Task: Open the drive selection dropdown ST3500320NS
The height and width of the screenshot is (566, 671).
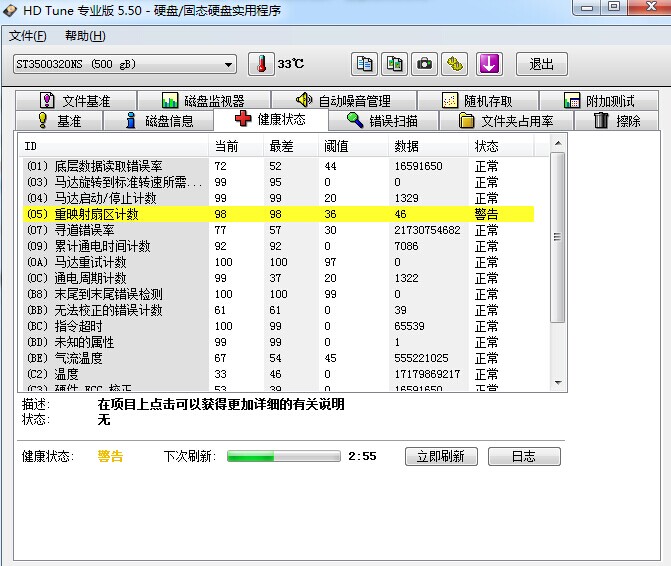Action: click(125, 64)
